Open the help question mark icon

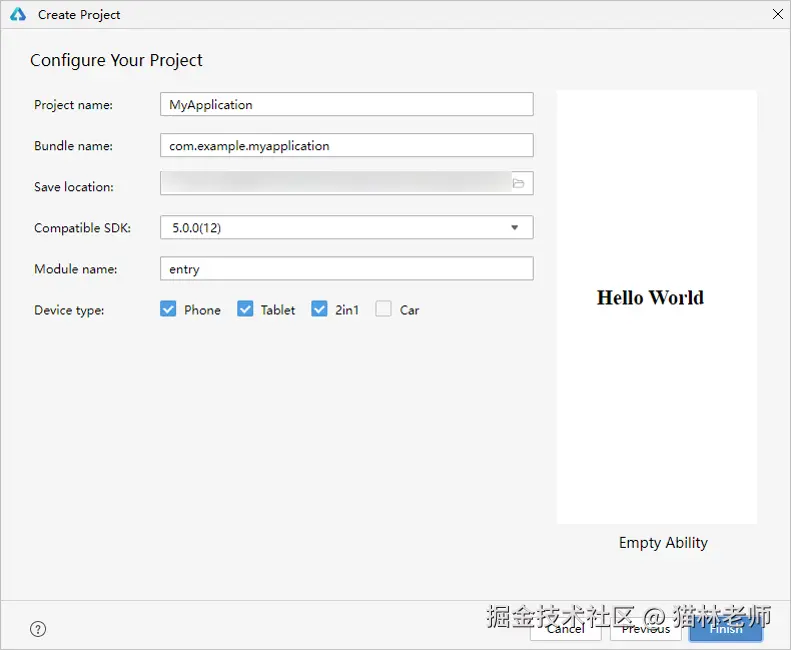pos(38,629)
